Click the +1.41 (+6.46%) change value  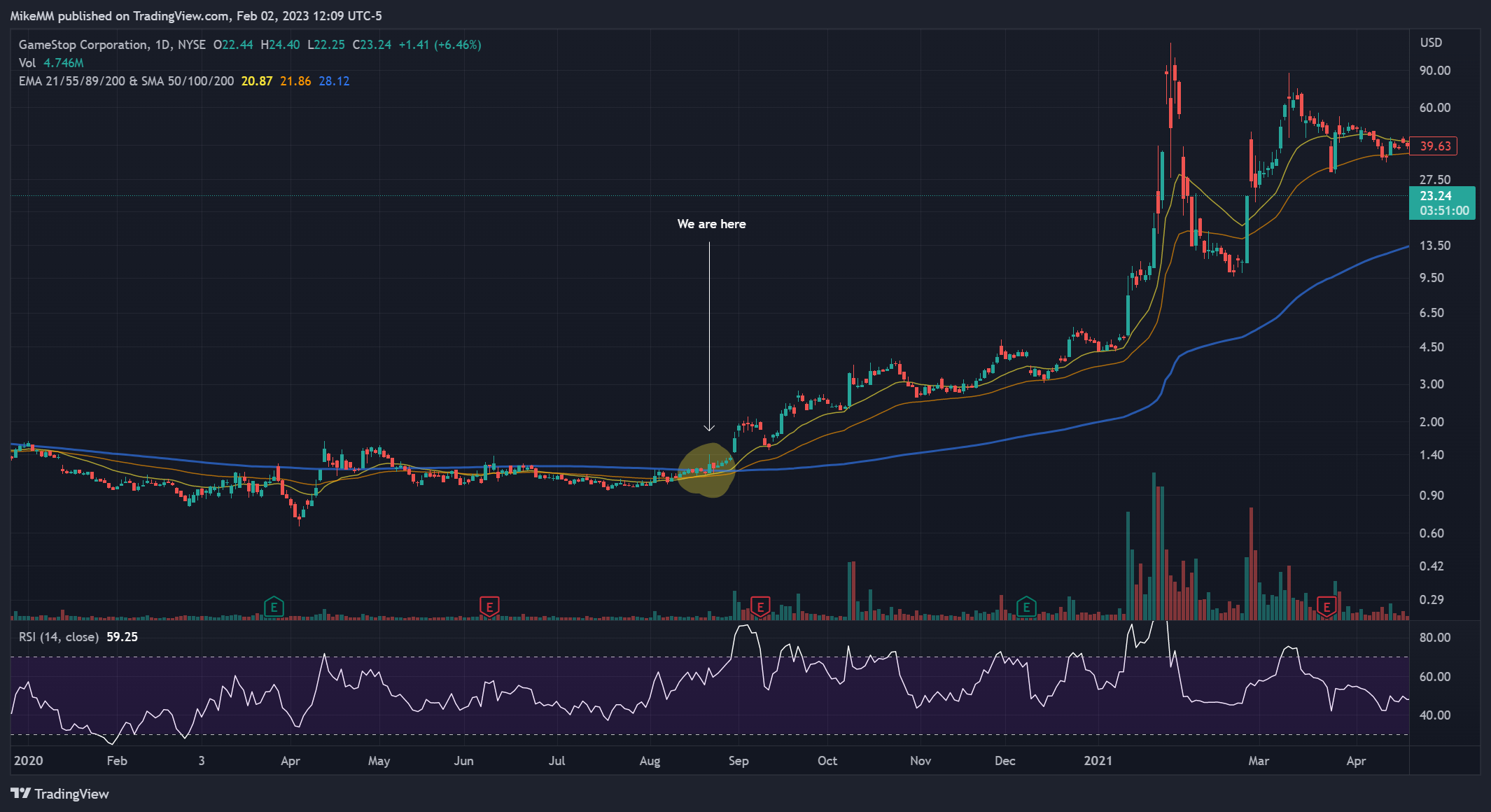[440, 45]
